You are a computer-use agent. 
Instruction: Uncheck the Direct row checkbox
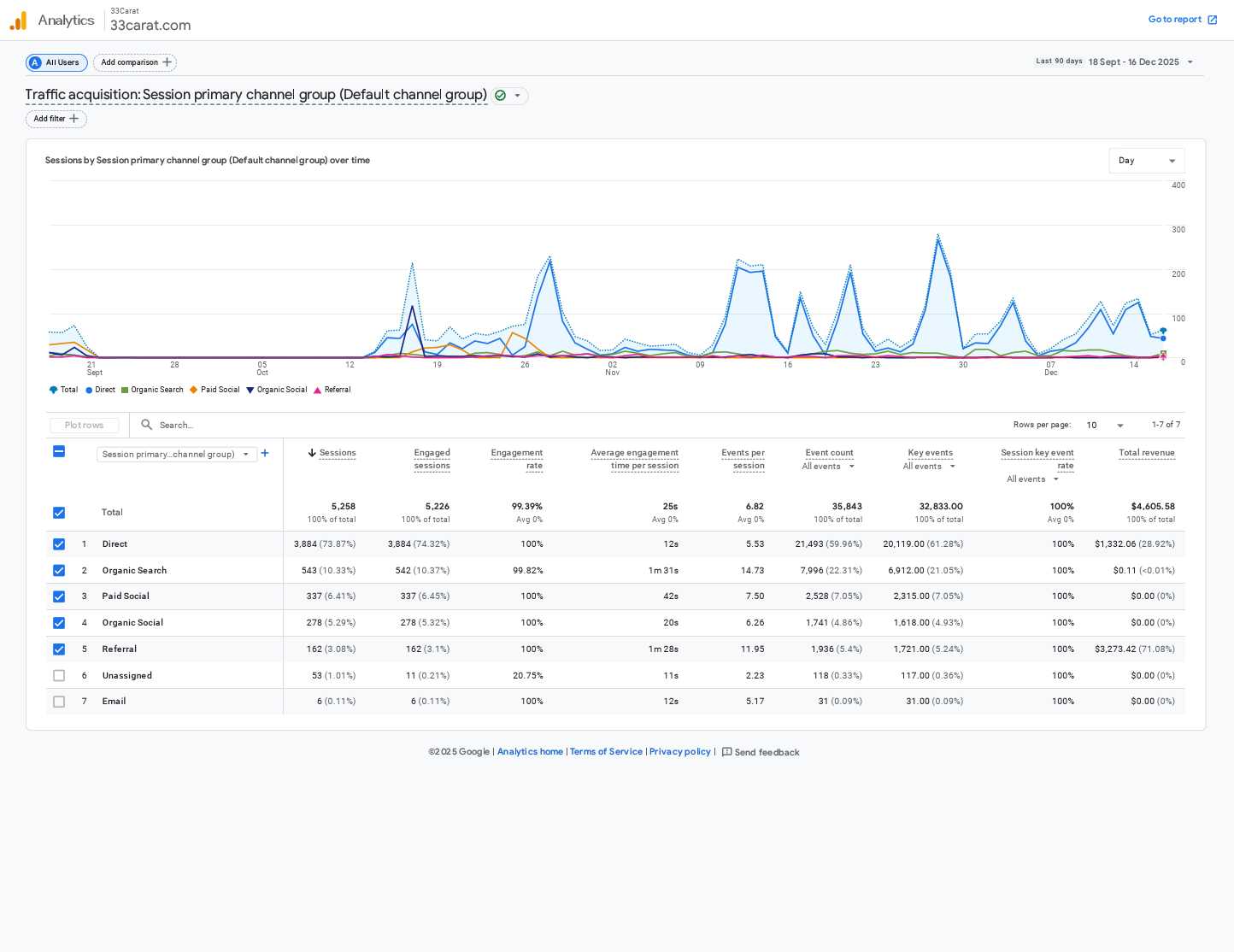[59, 544]
